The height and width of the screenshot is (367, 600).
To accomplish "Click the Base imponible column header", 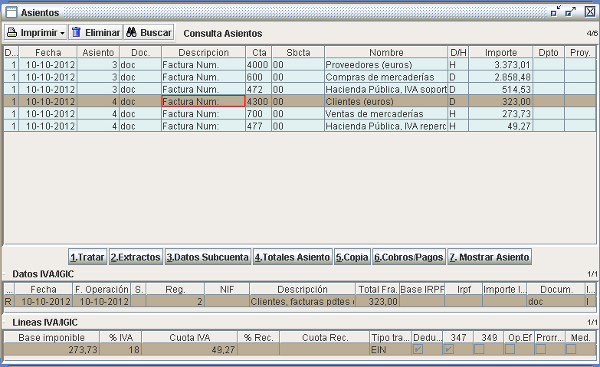I will (x=51, y=338).
